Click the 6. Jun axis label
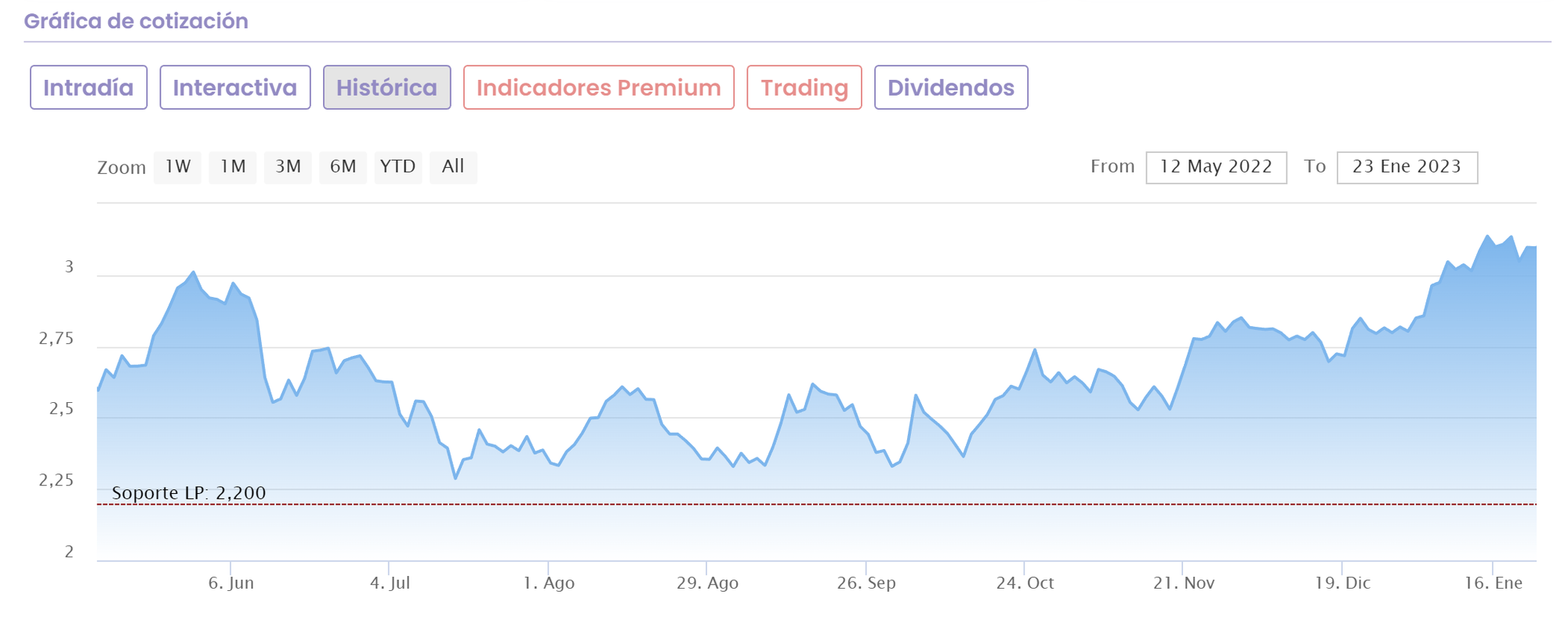 click(231, 583)
